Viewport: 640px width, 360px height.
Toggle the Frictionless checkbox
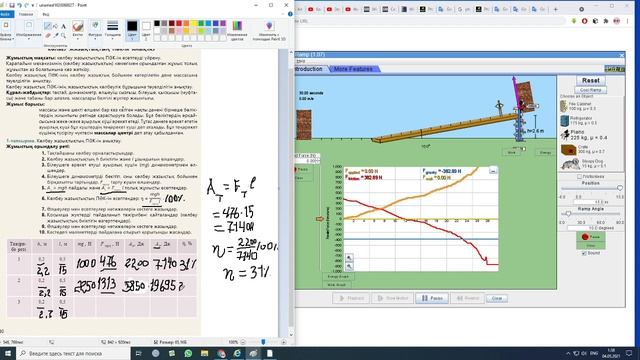(x=579, y=177)
